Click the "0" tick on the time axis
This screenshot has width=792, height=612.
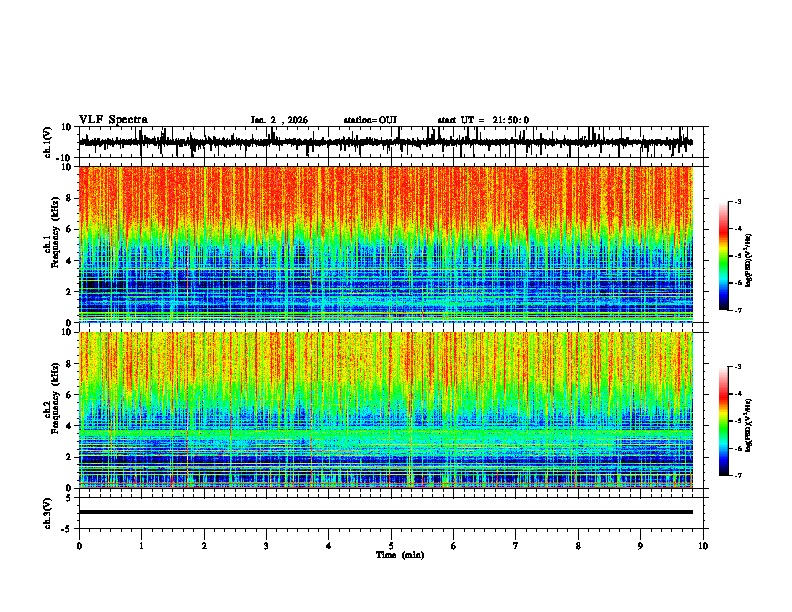tap(79, 546)
